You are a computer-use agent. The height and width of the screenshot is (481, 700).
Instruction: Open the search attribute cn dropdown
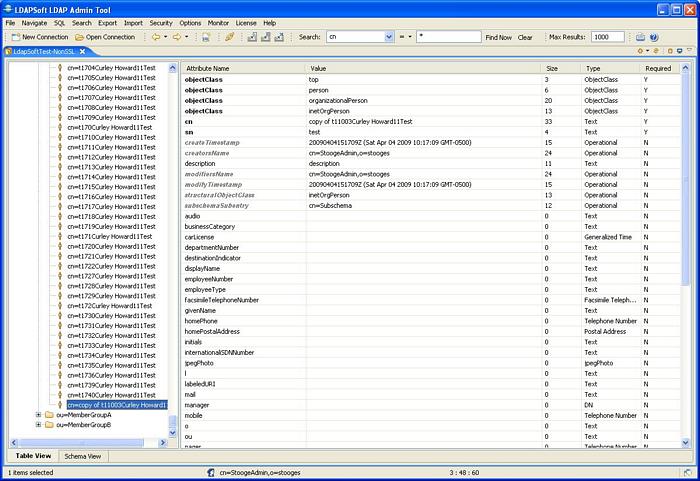pos(388,37)
